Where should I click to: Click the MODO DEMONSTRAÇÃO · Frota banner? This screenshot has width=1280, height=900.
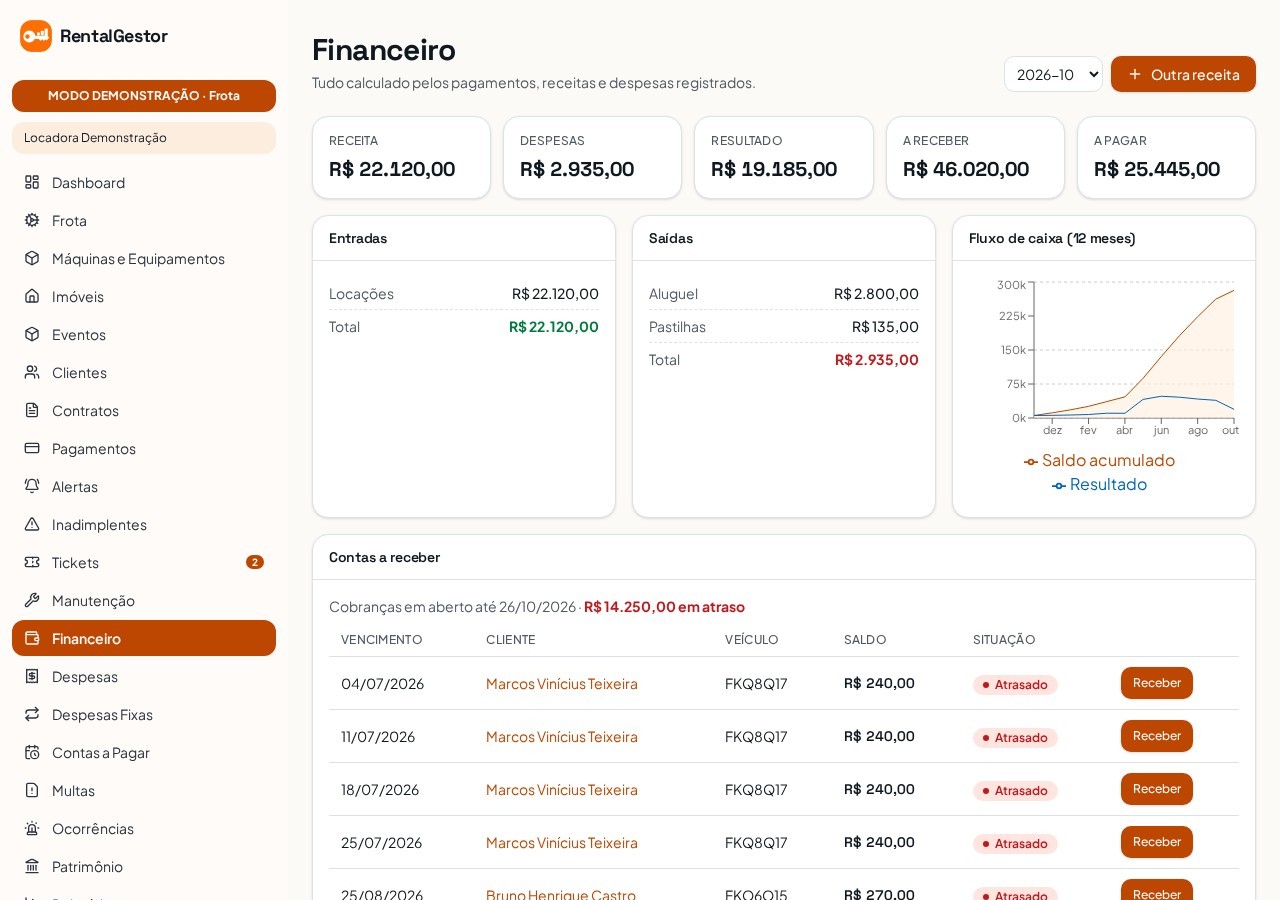pos(144,96)
